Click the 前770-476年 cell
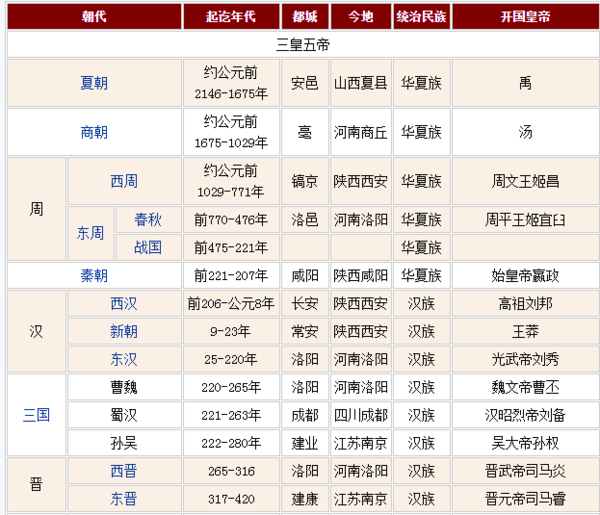This screenshot has width=600, height=515. 231,220
